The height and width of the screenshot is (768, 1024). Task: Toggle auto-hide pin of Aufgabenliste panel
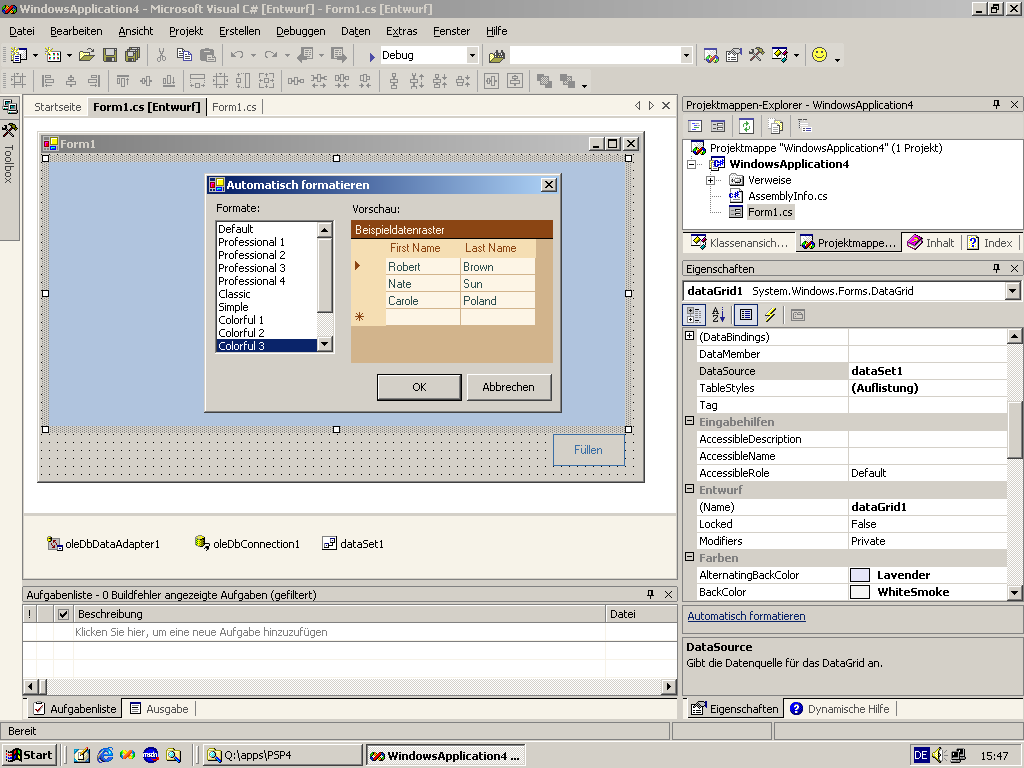650,594
